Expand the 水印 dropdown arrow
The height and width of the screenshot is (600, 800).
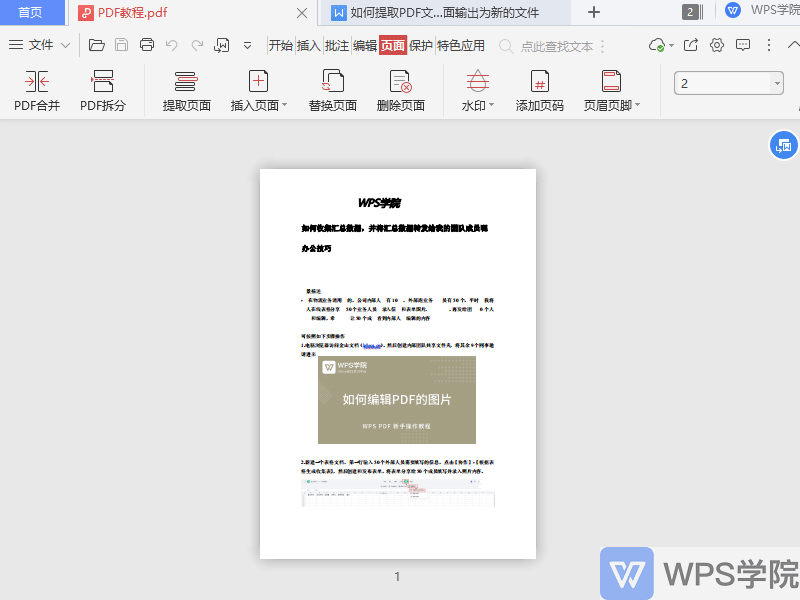pos(492,105)
